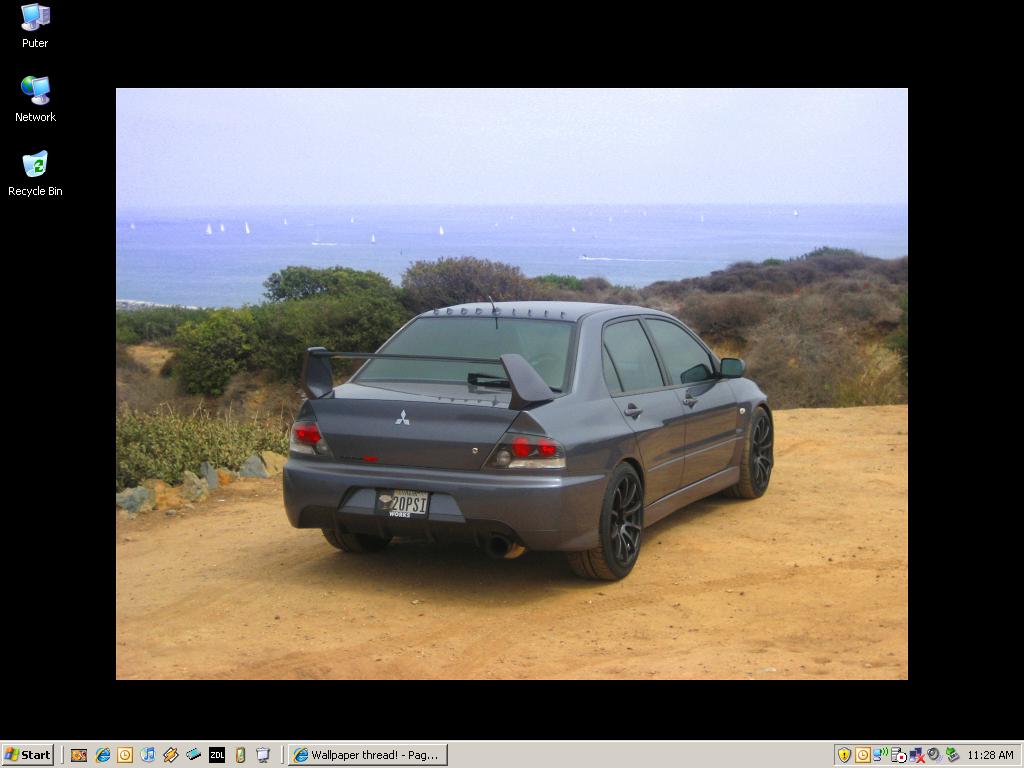Launch iTunes from Quick Launch
The image size is (1024, 768).
pyautogui.click(x=148, y=755)
